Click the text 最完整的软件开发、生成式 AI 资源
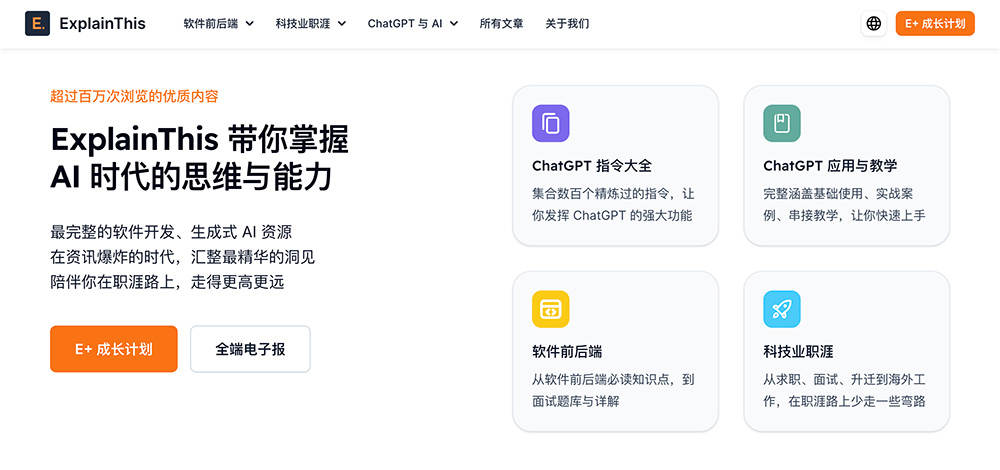Screen dimensions: 1000x470 point(171,232)
